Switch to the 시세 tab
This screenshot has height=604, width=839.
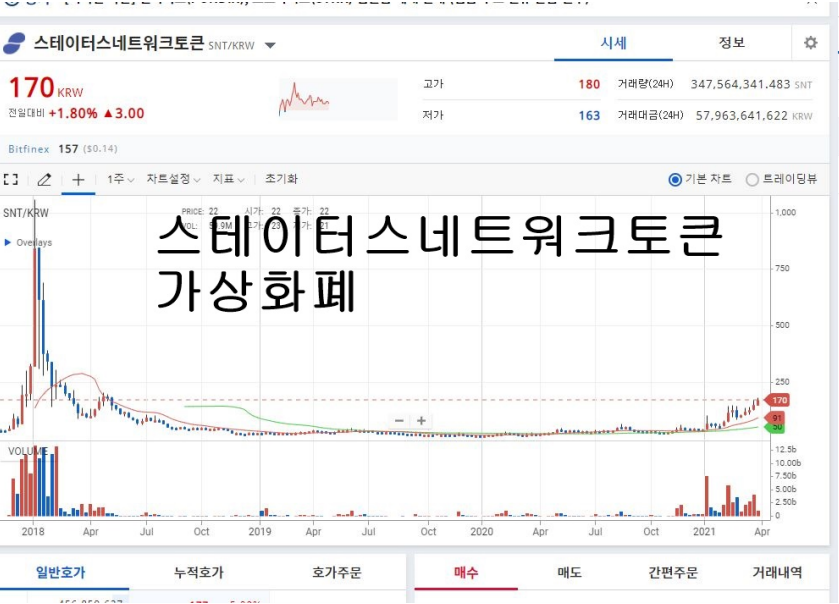click(x=613, y=43)
